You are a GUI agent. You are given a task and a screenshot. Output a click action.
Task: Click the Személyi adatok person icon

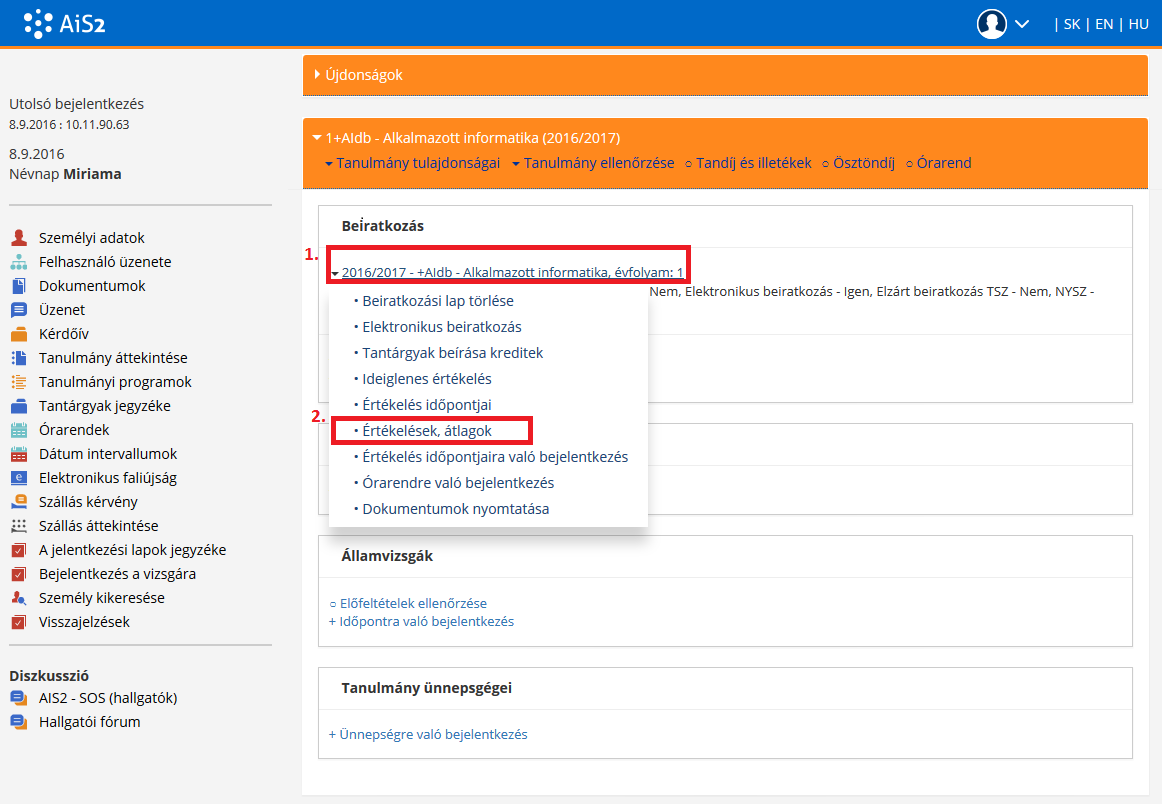(x=18, y=238)
